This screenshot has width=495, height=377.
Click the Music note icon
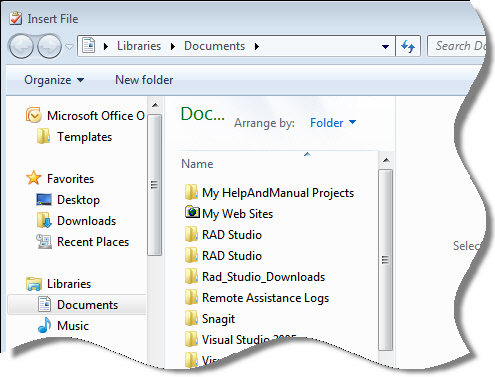(44, 325)
